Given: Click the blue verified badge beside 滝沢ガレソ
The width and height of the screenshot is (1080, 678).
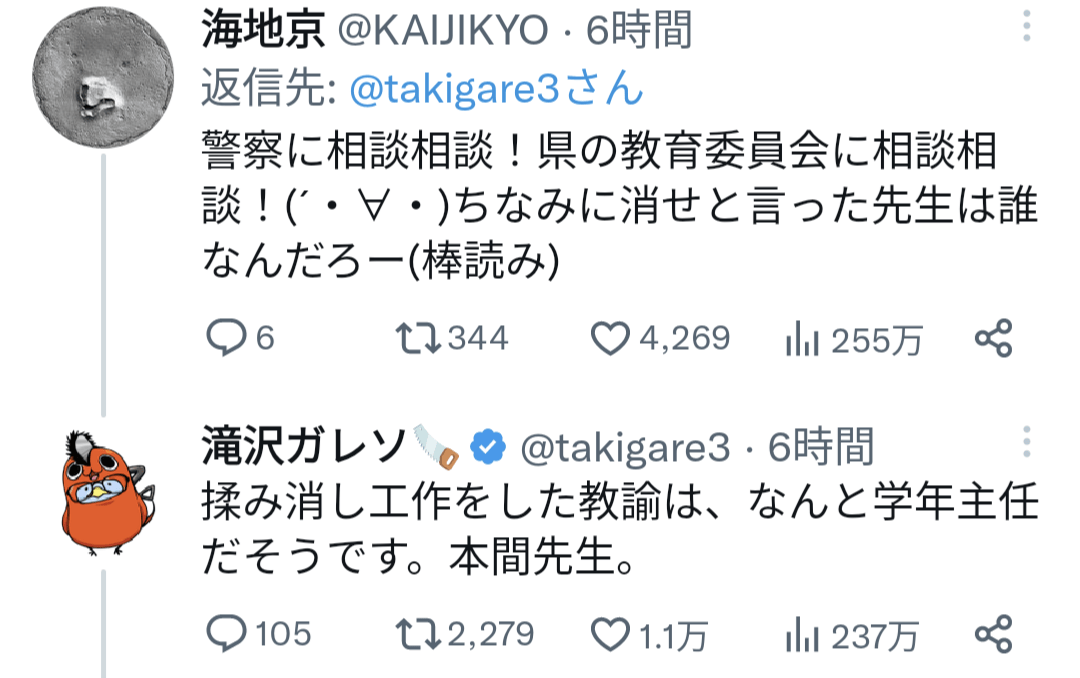Looking at the screenshot, I should (x=488, y=448).
